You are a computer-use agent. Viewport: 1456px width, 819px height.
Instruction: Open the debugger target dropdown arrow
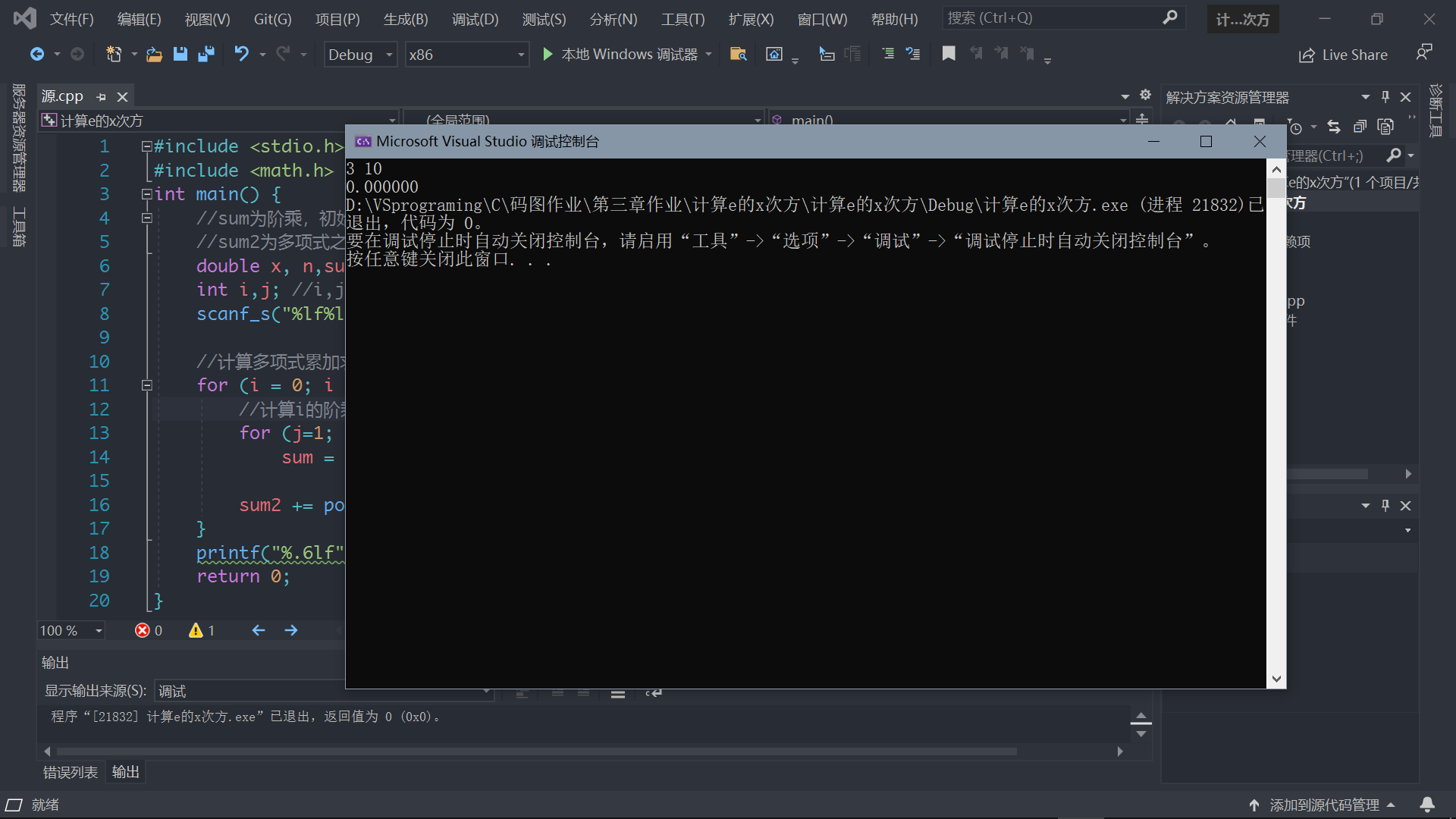(x=708, y=54)
